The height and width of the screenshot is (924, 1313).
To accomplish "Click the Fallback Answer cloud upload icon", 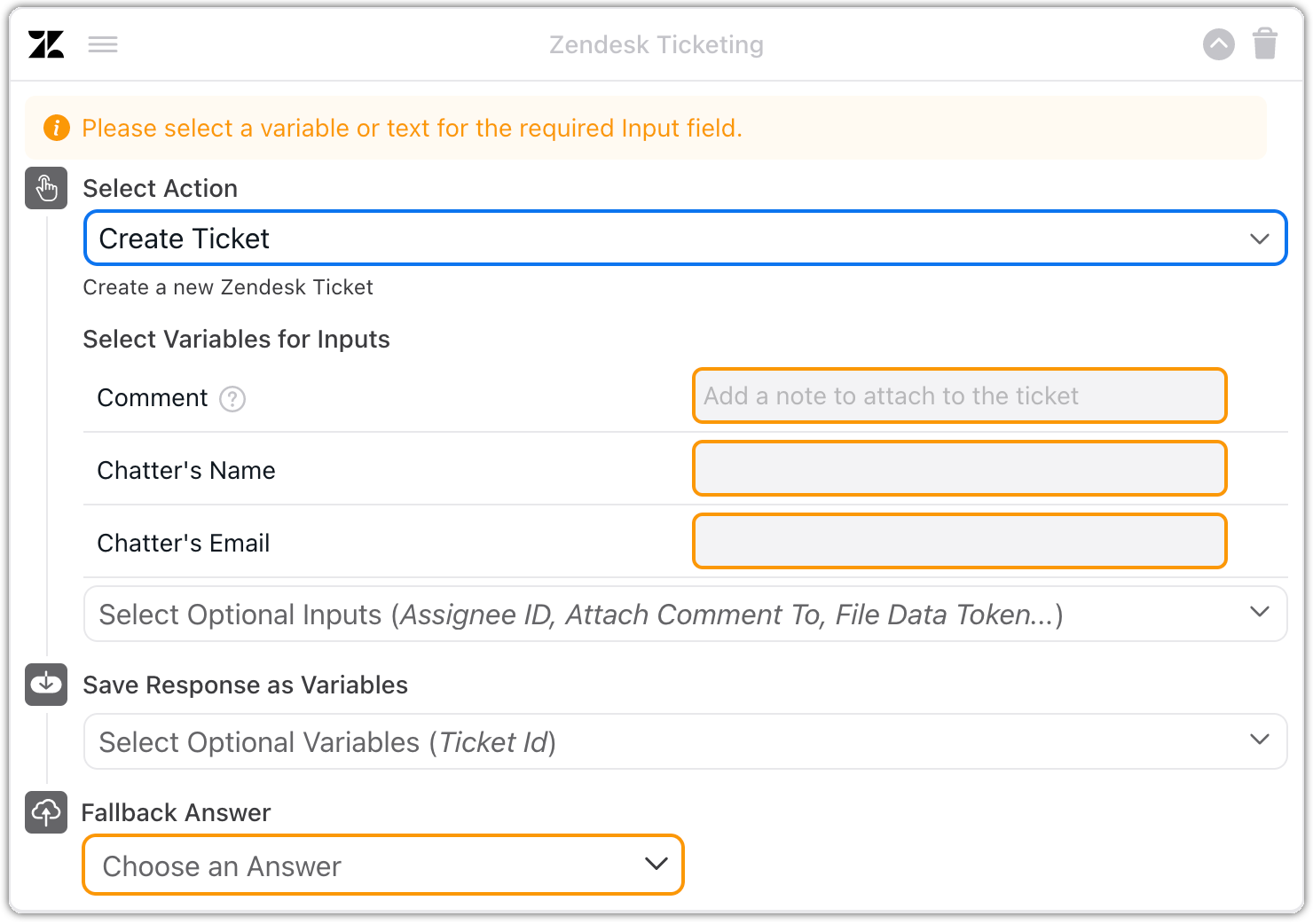I will click(46, 812).
